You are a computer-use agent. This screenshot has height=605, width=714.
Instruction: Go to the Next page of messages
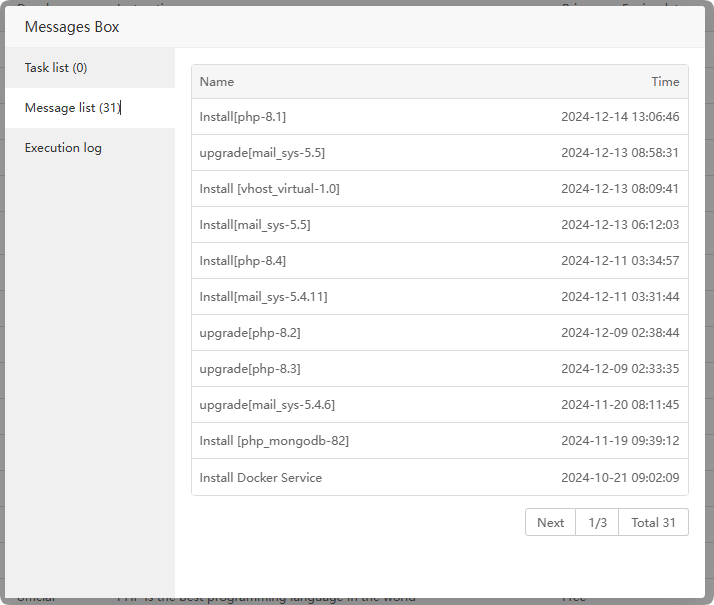(550, 522)
